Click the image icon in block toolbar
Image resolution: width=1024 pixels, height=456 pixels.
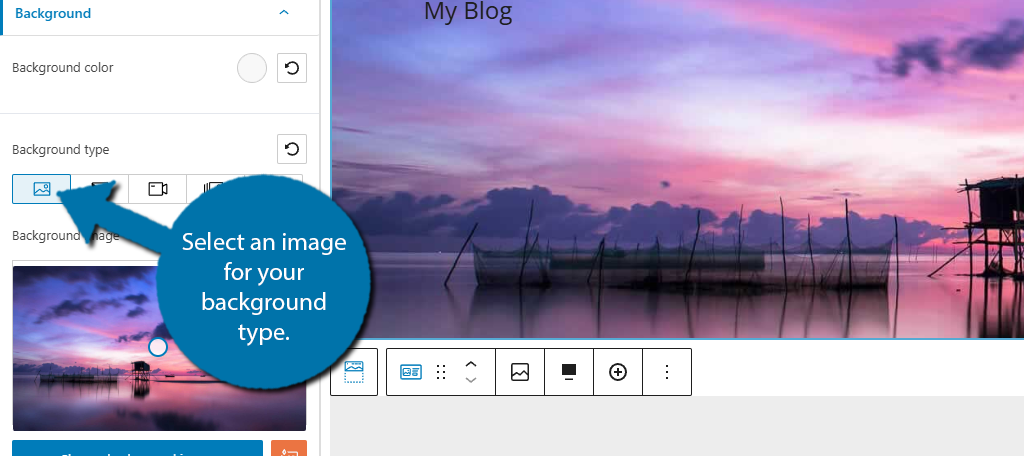pos(520,372)
